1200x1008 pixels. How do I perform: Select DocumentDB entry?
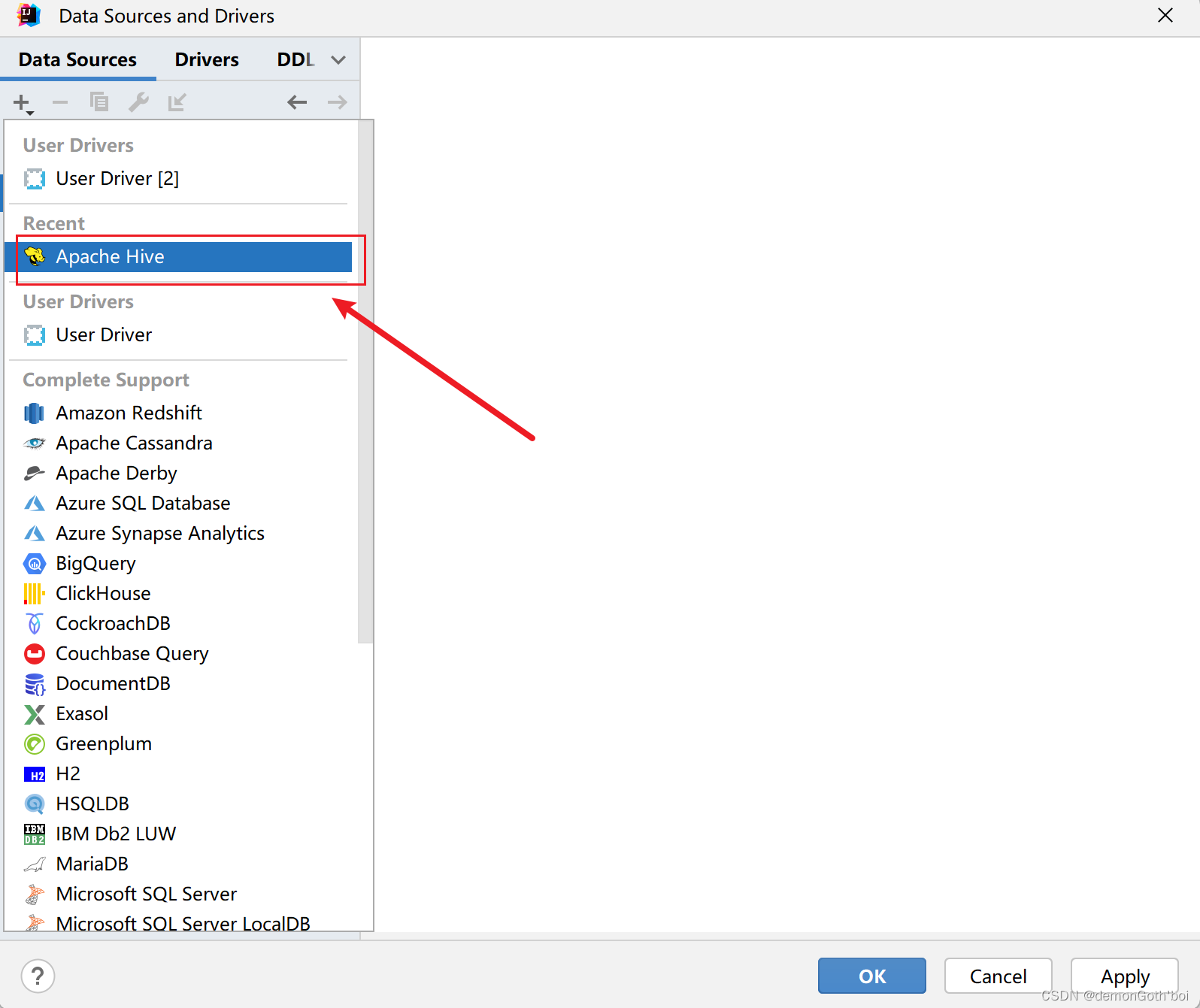pyautogui.click(x=178, y=683)
